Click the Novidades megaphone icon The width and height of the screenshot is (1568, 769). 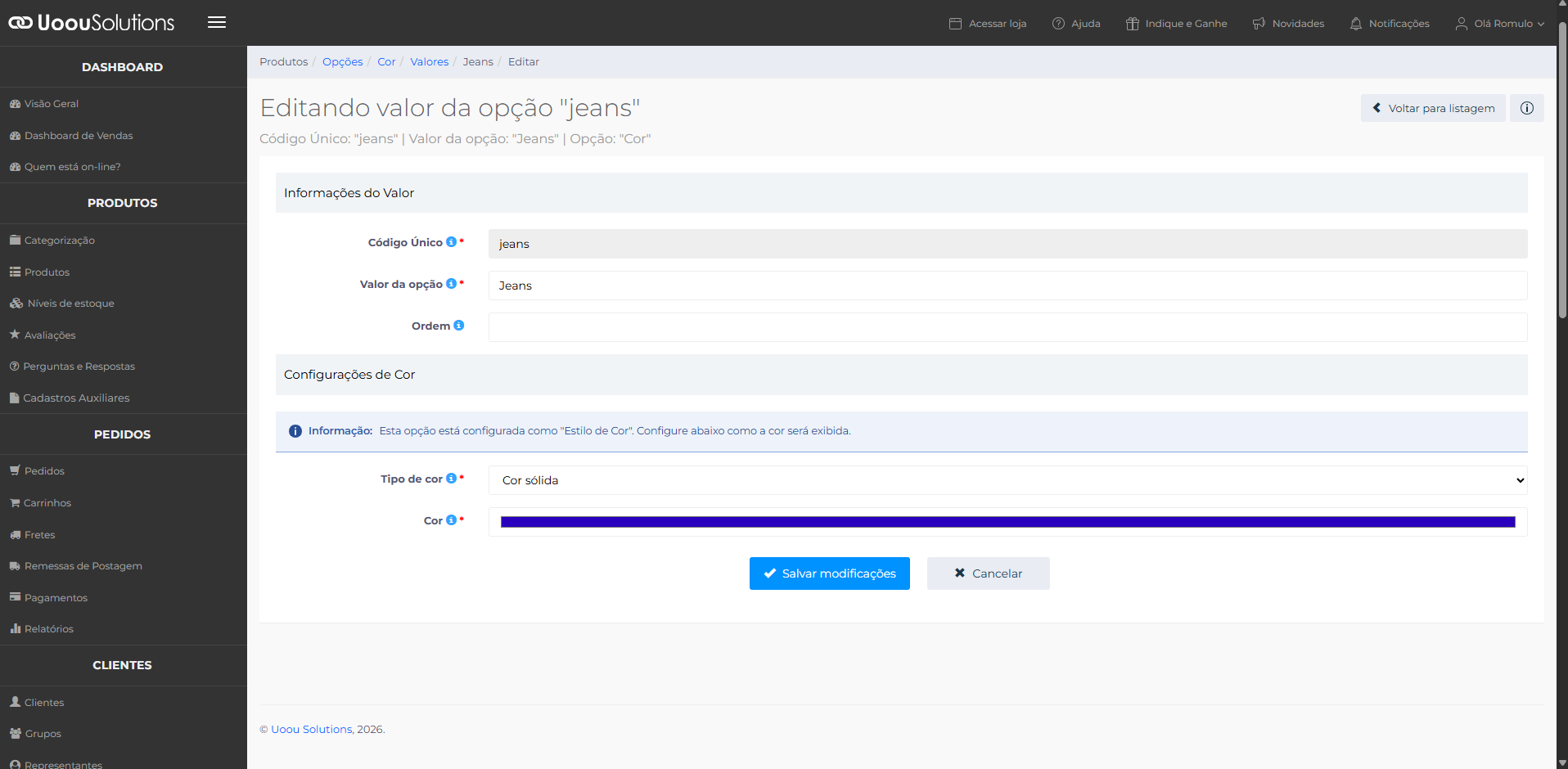1259,24
